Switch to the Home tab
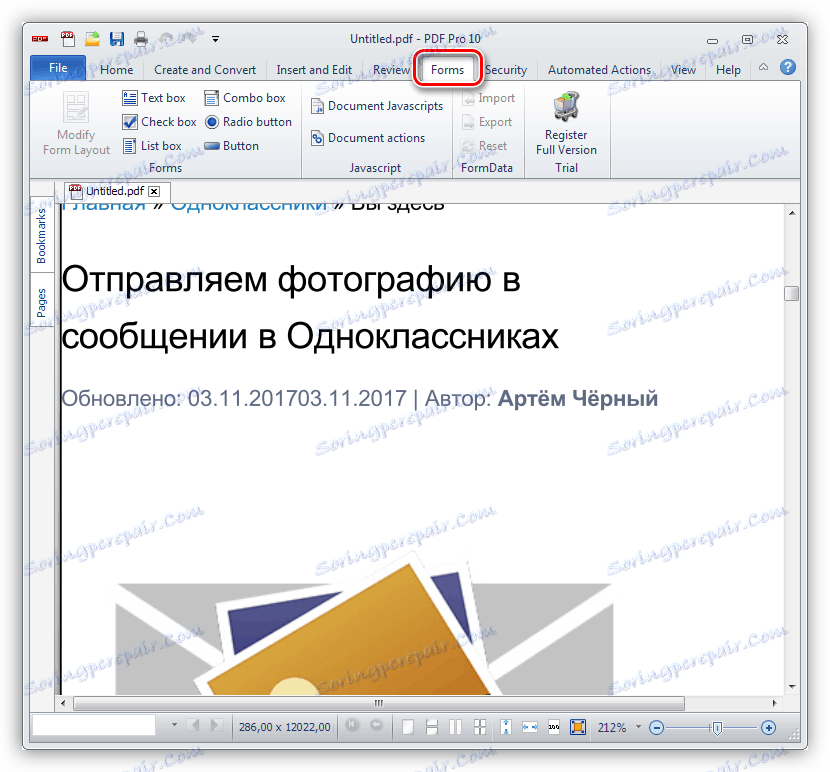This screenshot has height=772, width=830. (x=116, y=70)
